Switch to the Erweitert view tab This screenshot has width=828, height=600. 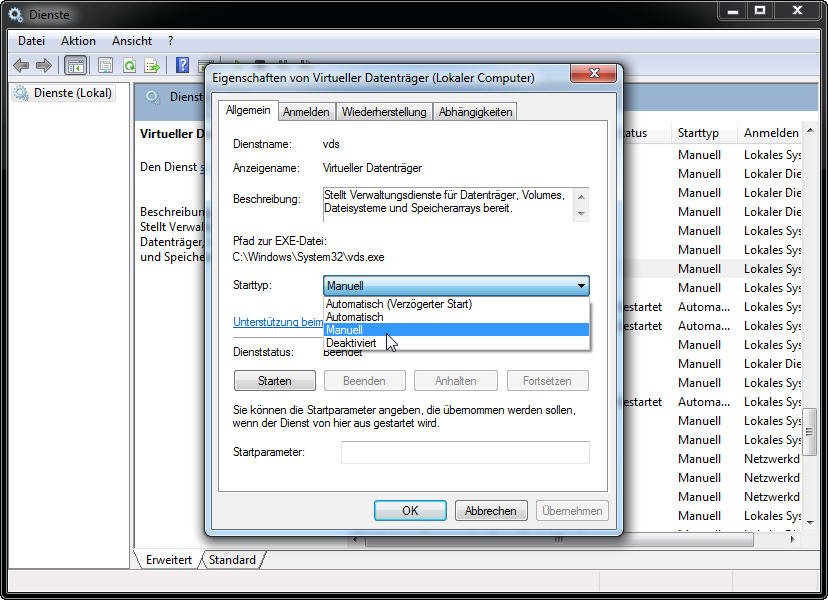(x=168, y=560)
